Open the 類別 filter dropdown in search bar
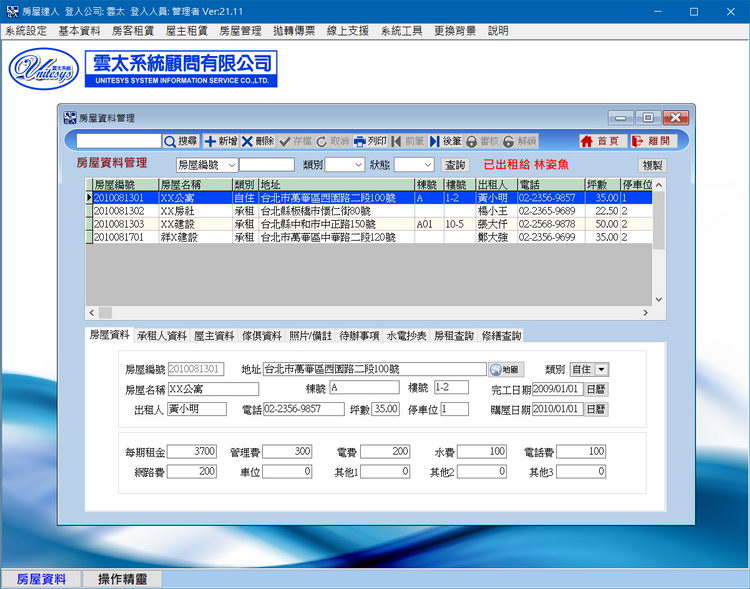This screenshot has height=589, width=750. pyautogui.click(x=358, y=165)
